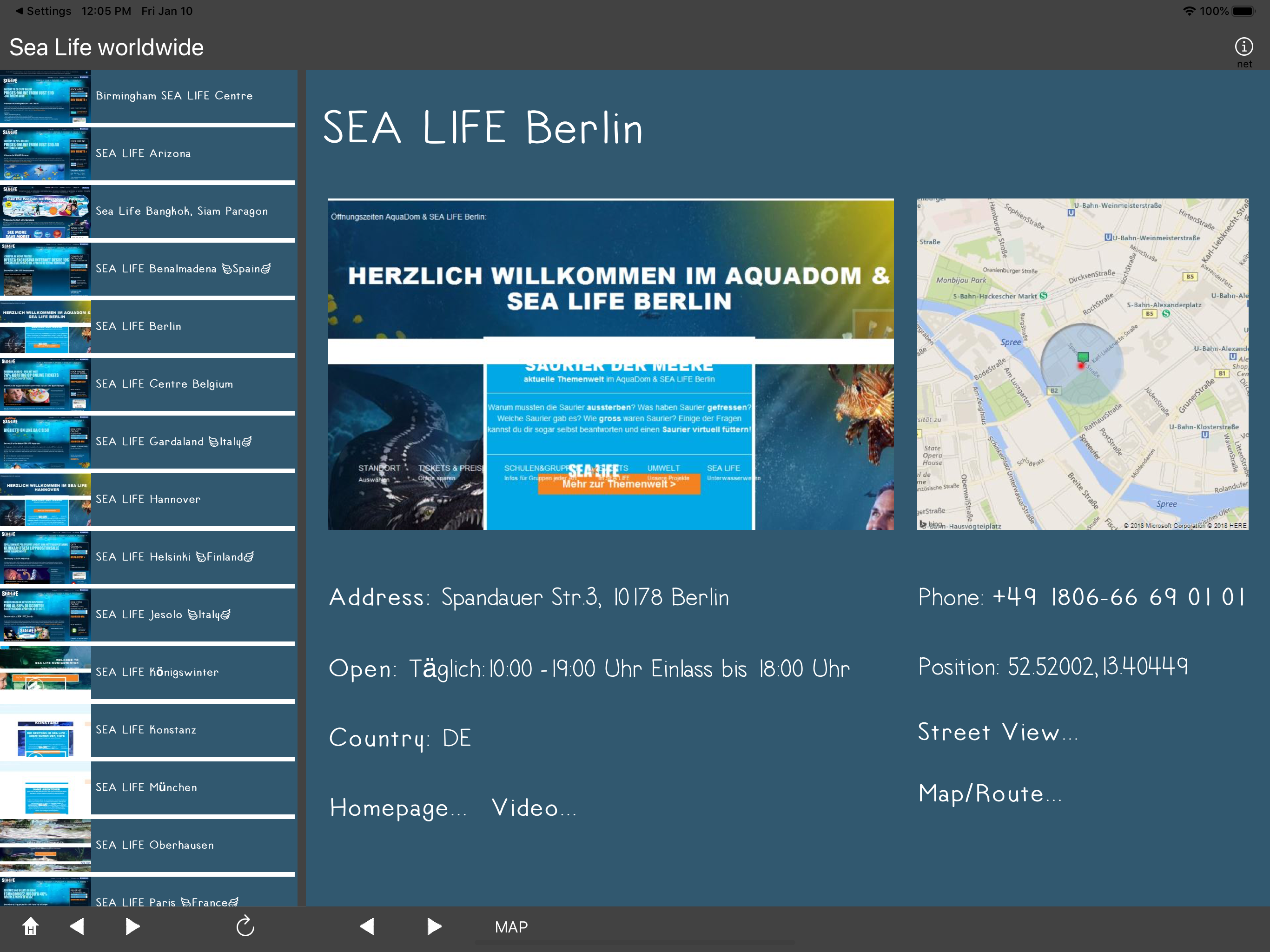Select the SEA LIFE Konstanz thumbnail
This screenshot has width=1270, height=952.
tap(46, 729)
